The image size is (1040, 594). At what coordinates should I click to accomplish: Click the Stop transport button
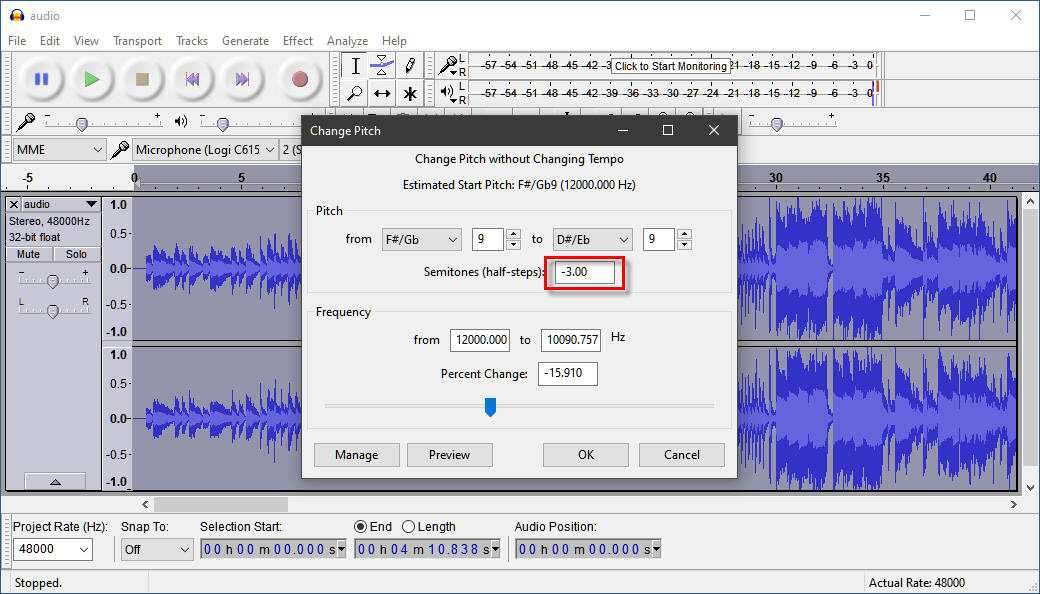[142, 79]
